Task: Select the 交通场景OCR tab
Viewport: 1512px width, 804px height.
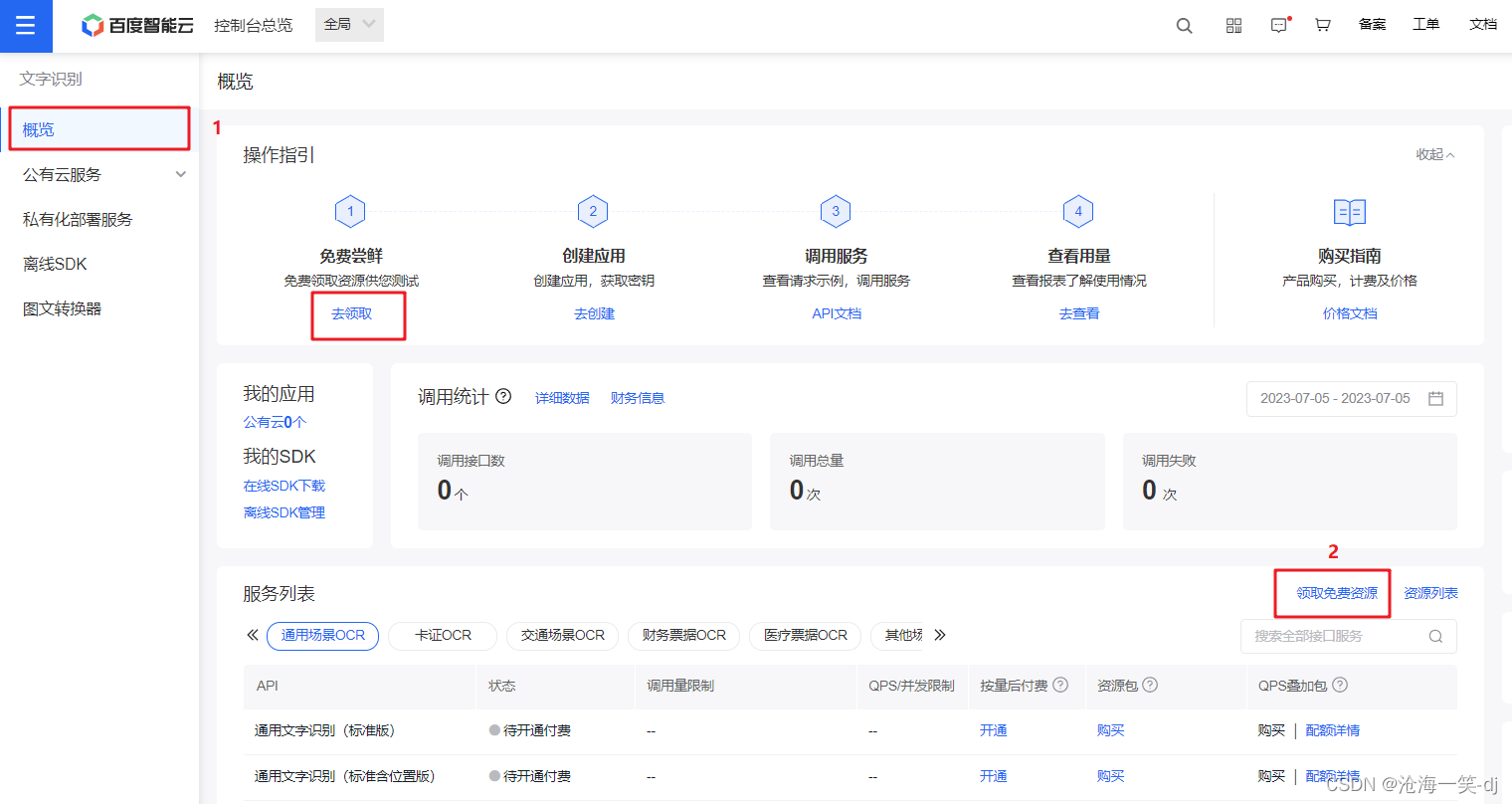Action: click(563, 635)
